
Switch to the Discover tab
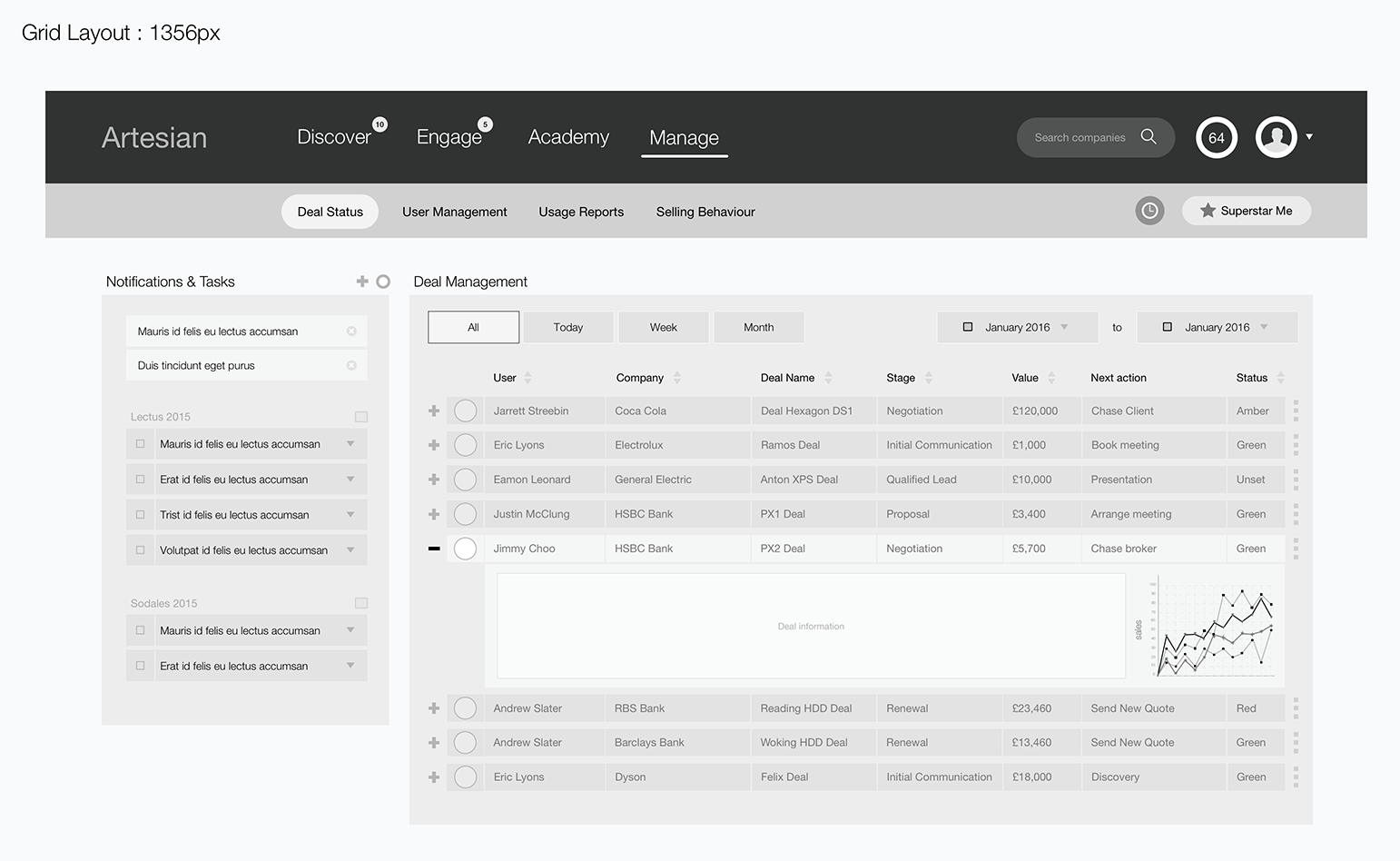[x=334, y=137]
